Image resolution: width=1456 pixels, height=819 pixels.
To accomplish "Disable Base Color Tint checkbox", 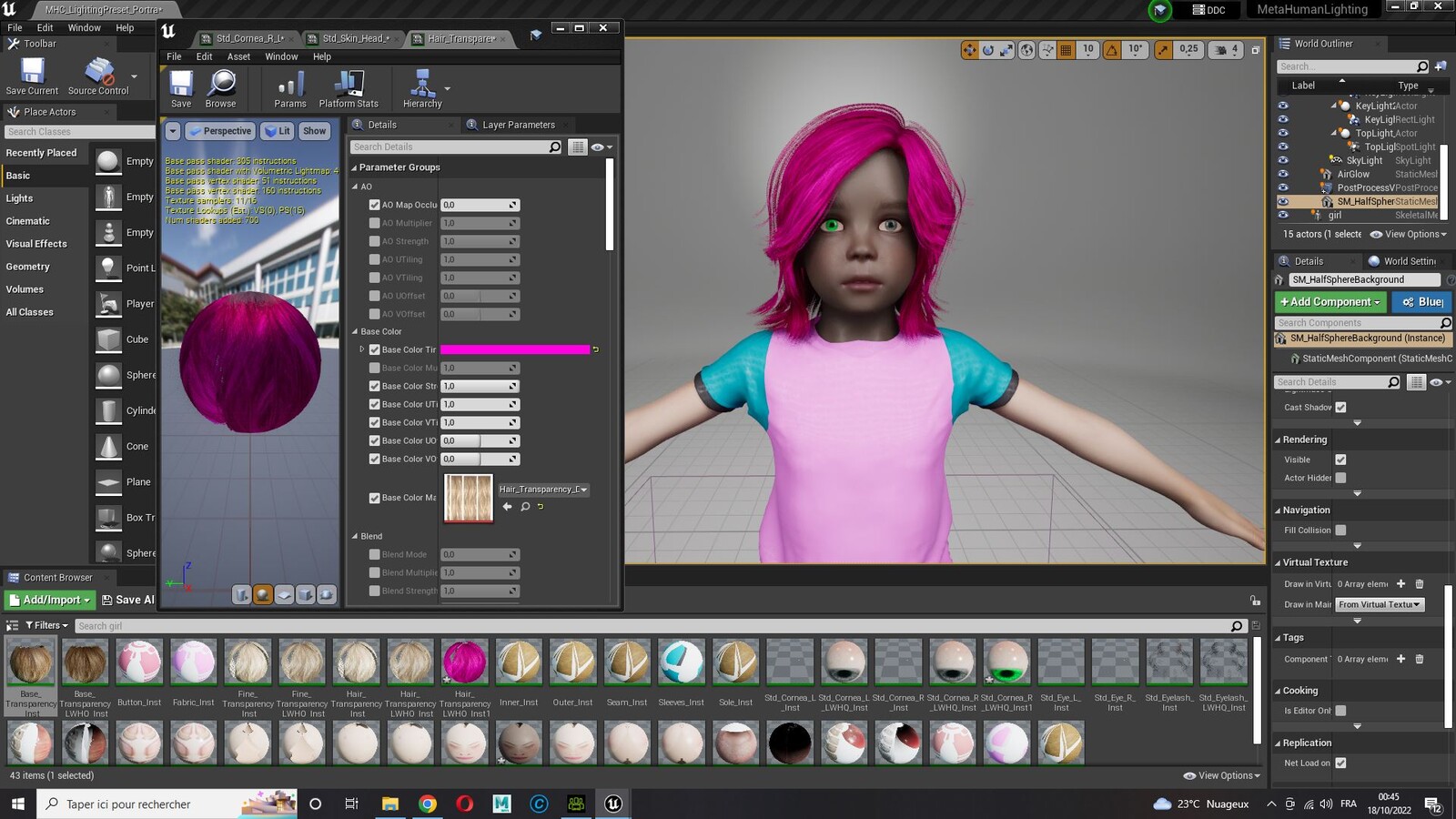I will click(374, 349).
